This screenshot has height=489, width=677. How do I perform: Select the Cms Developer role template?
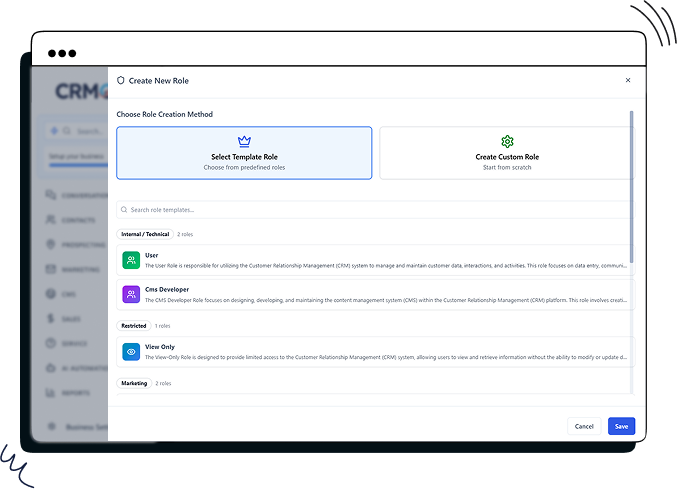375,294
